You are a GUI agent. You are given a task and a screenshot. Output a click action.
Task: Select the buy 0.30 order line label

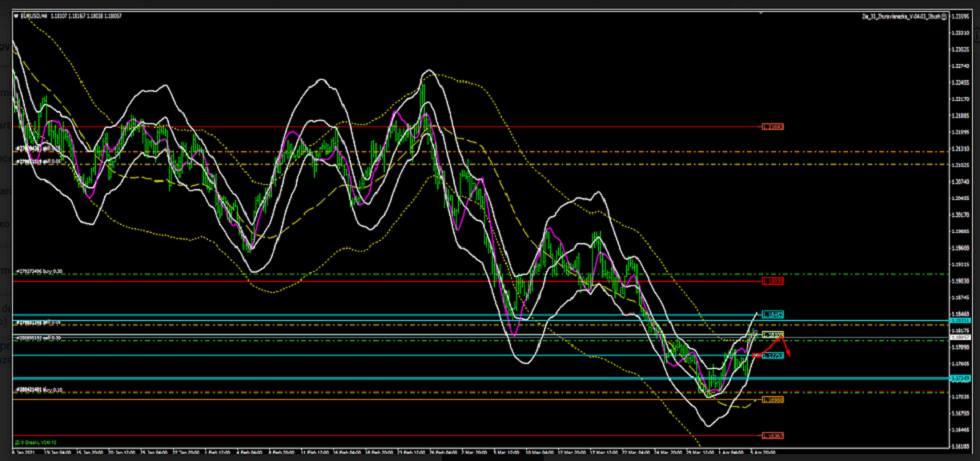(x=40, y=271)
